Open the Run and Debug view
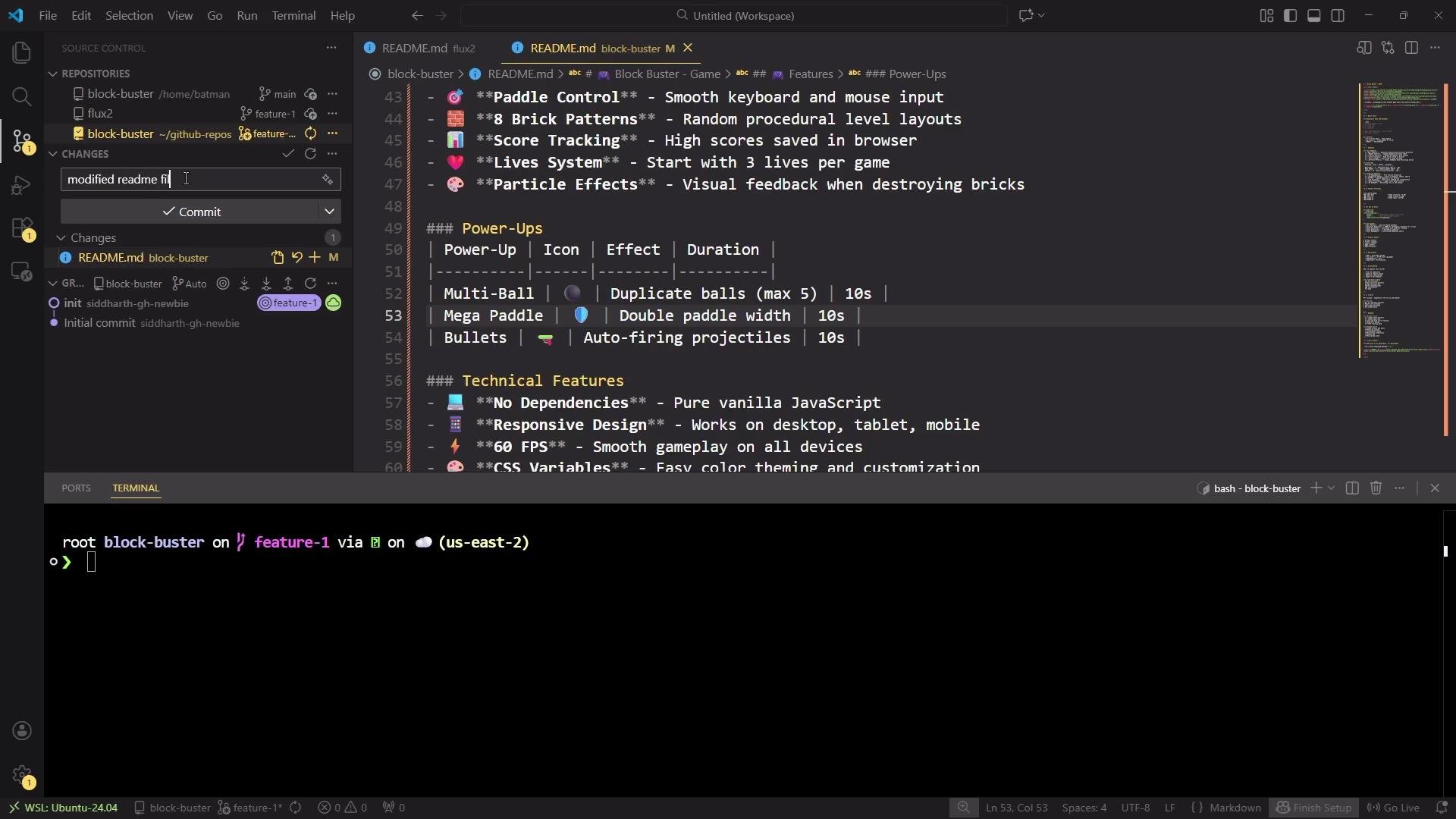This screenshot has height=819, width=1456. tap(22, 185)
